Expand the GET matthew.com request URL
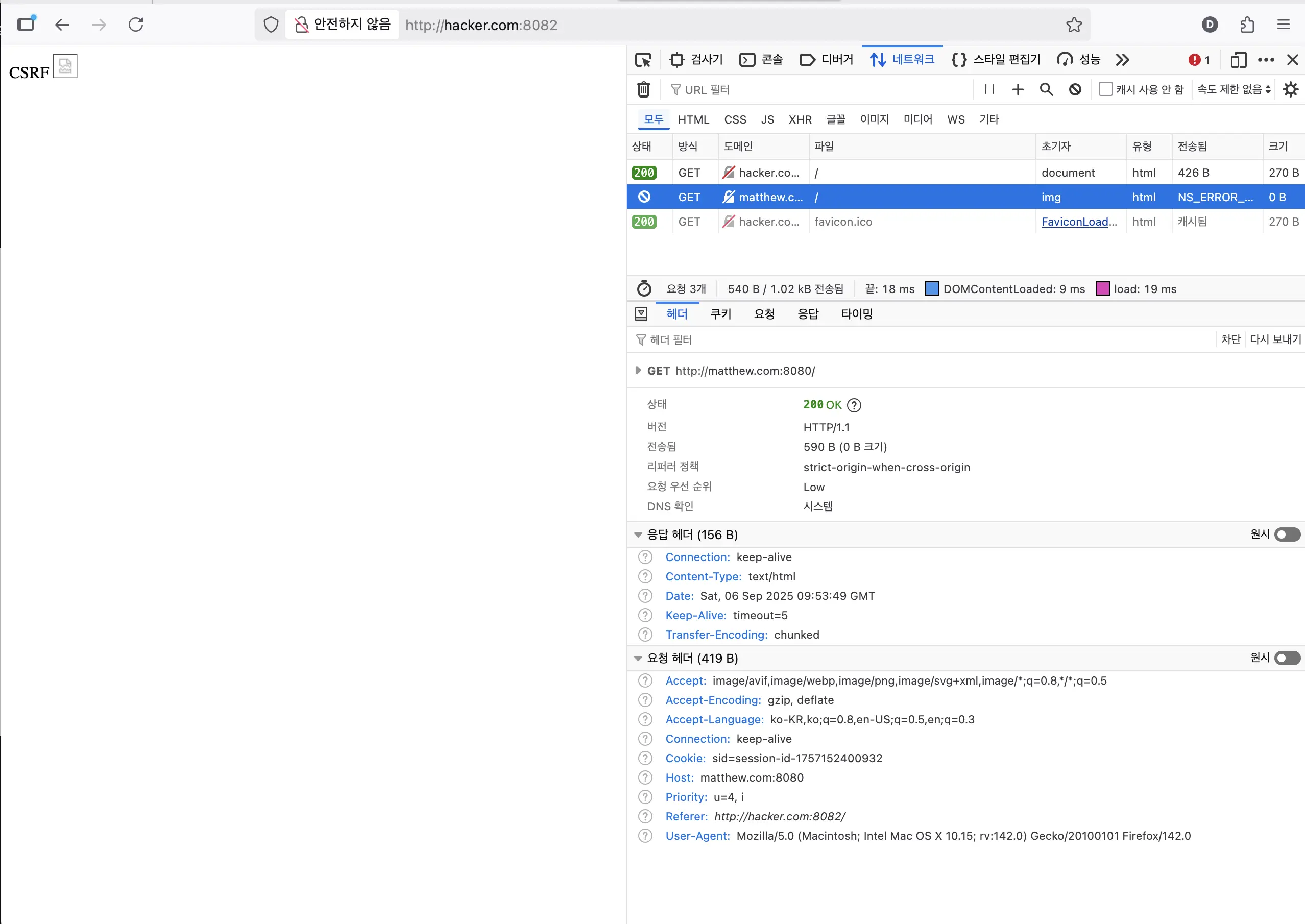 [x=638, y=371]
